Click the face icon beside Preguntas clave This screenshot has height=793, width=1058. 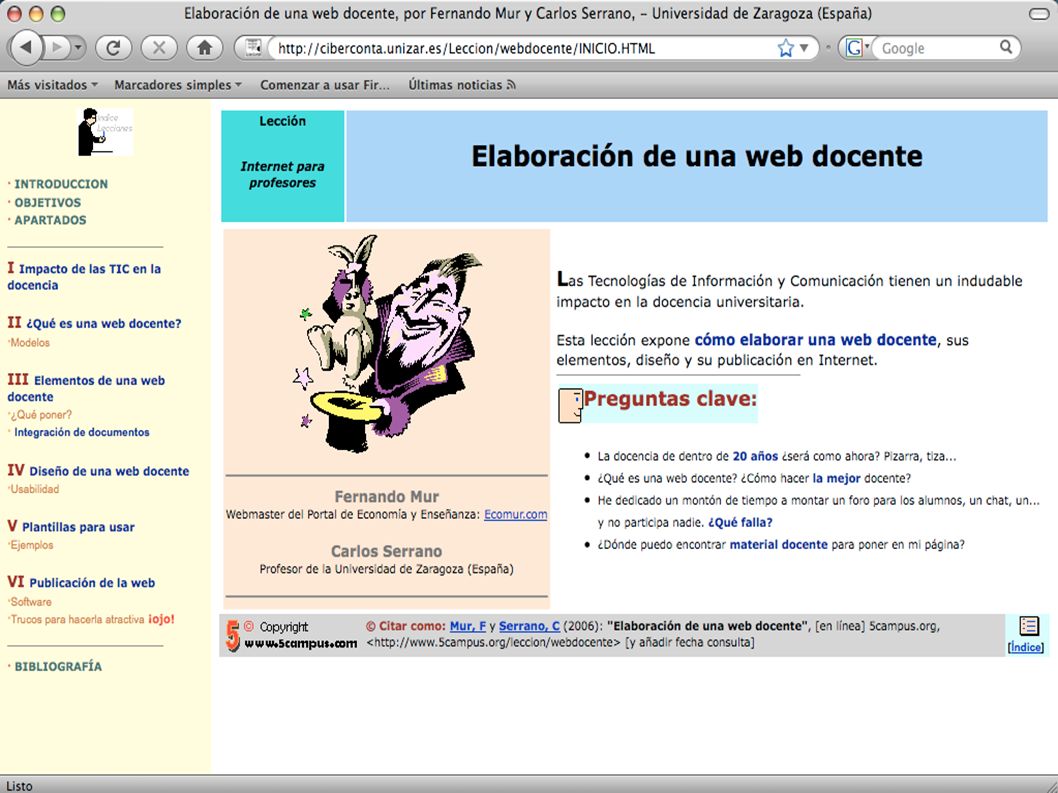570,406
